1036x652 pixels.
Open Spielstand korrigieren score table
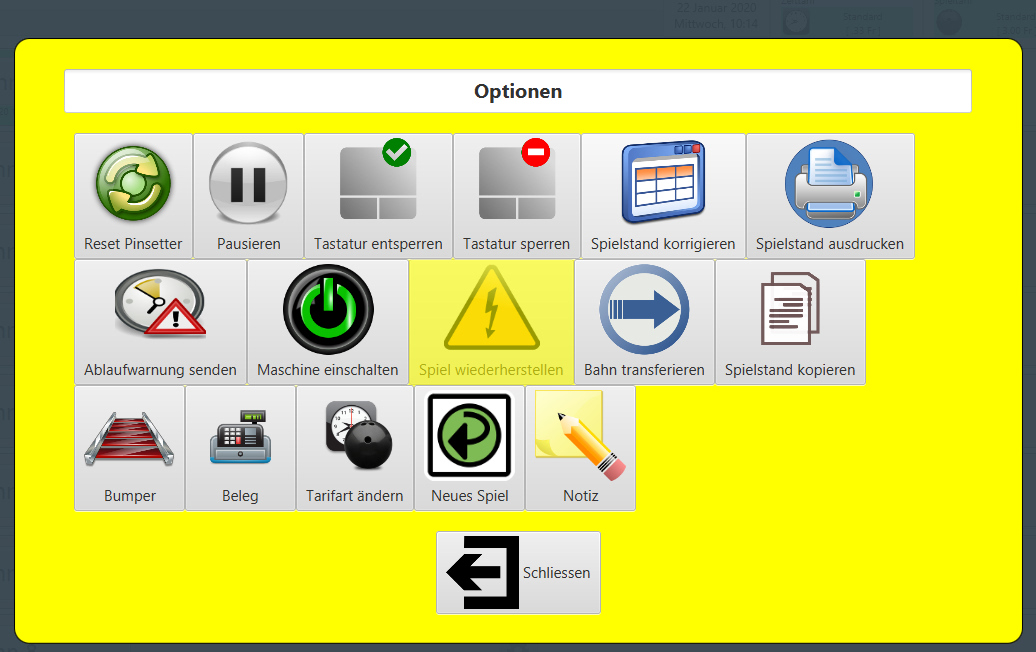663,196
